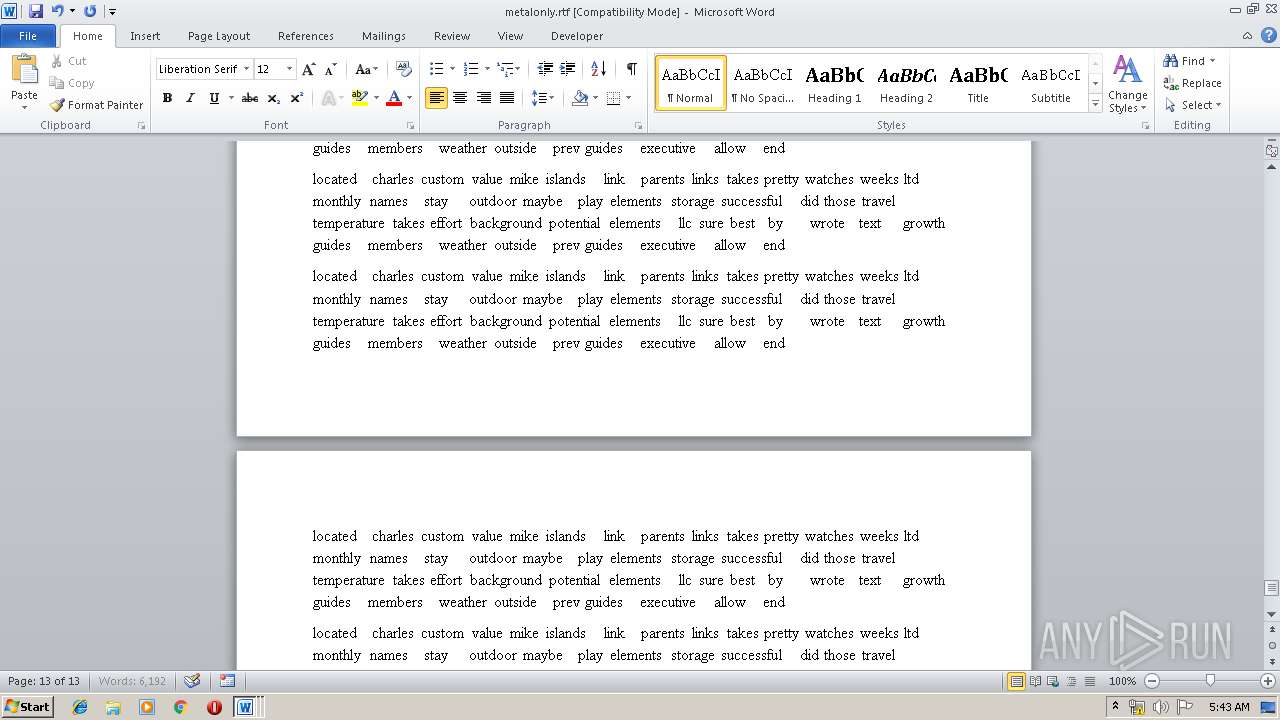Shrink font size with the smaller A icon
1280x720 pixels.
point(330,69)
